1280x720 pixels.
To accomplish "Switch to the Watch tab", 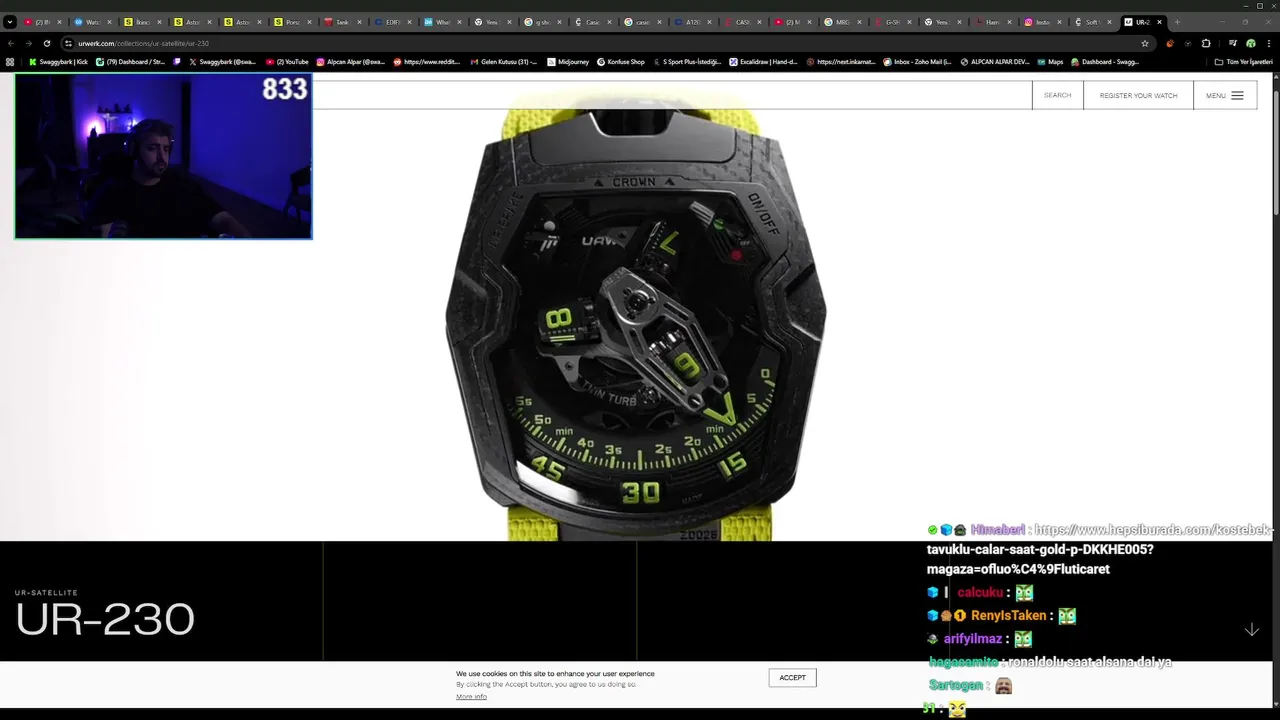I will (91, 22).
